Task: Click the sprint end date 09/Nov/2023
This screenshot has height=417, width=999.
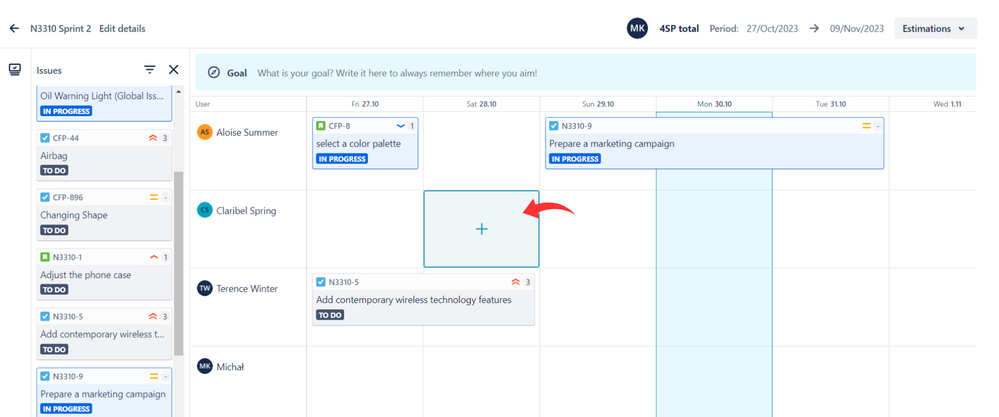Action: tap(856, 29)
